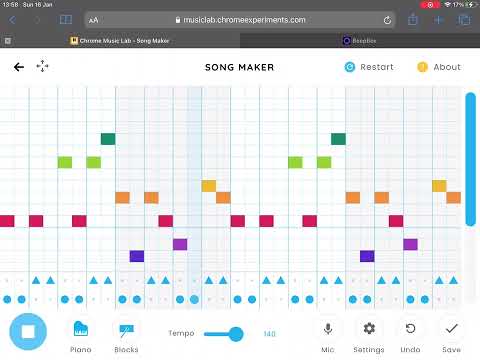This screenshot has width=480, height=360.
Task: Click the SONG MAKER title
Action: coord(240,67)
